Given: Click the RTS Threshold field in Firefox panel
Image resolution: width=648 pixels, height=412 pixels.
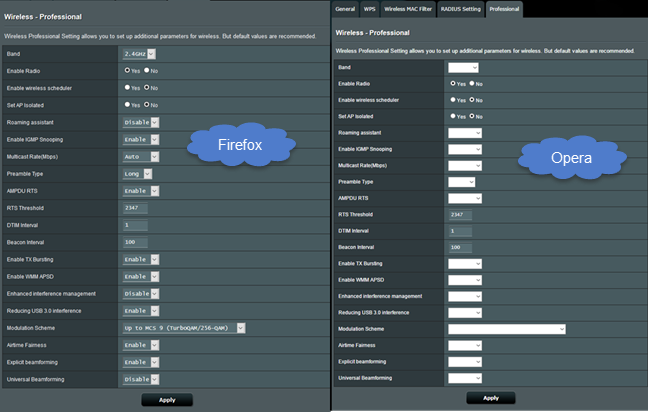Looking at the screenshot, I should point(135,208).
